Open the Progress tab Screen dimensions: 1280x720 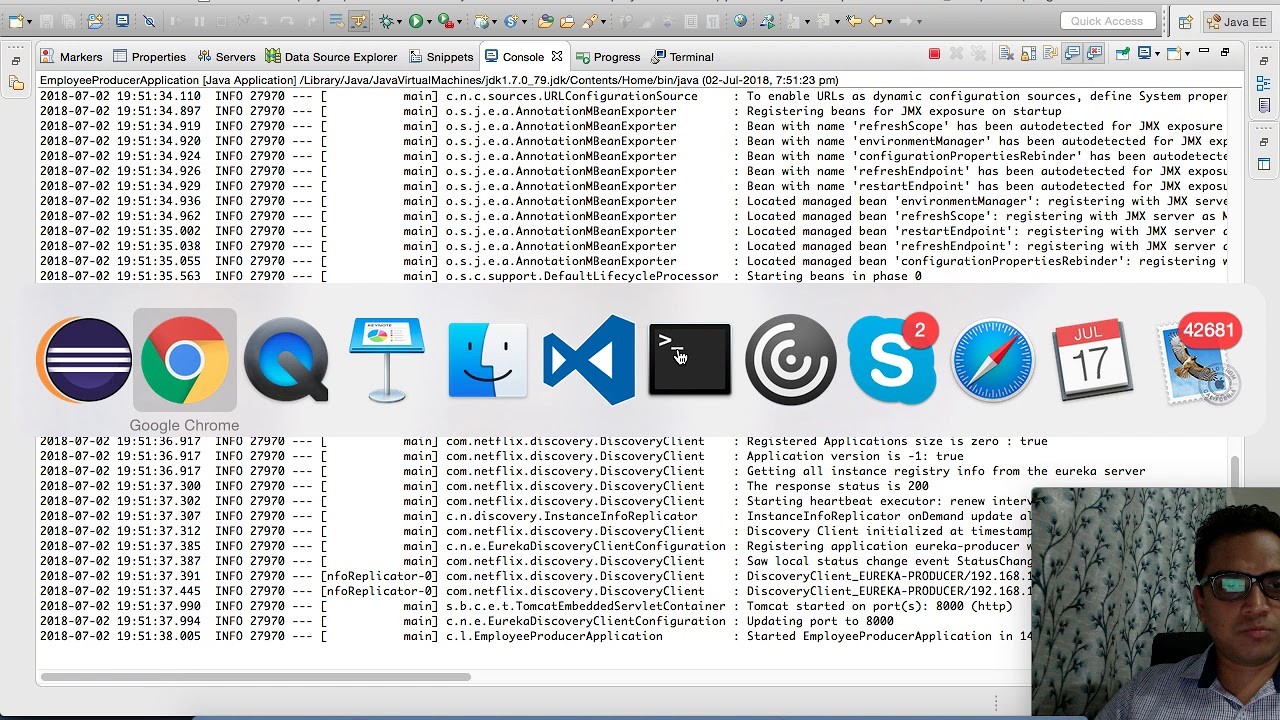coord(608,57)
